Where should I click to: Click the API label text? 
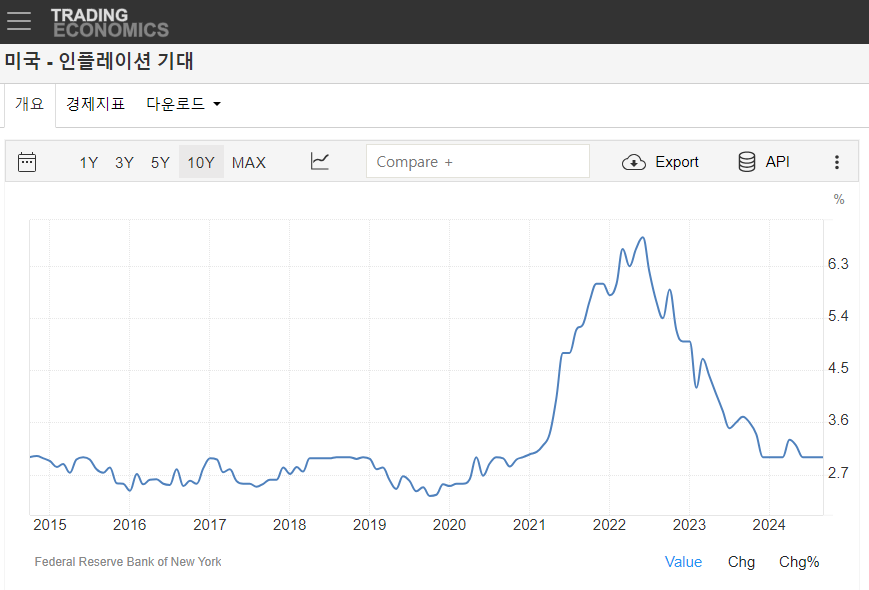tap(777, 162)
